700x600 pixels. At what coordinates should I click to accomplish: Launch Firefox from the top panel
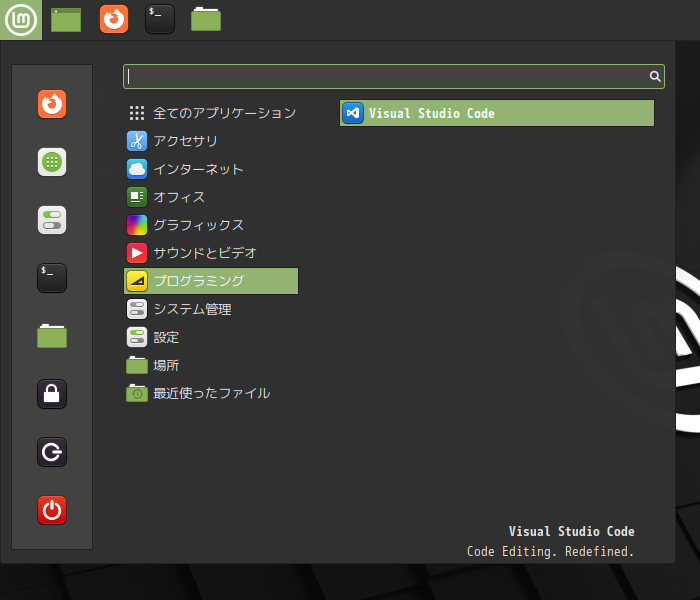[x=114, y=19]
